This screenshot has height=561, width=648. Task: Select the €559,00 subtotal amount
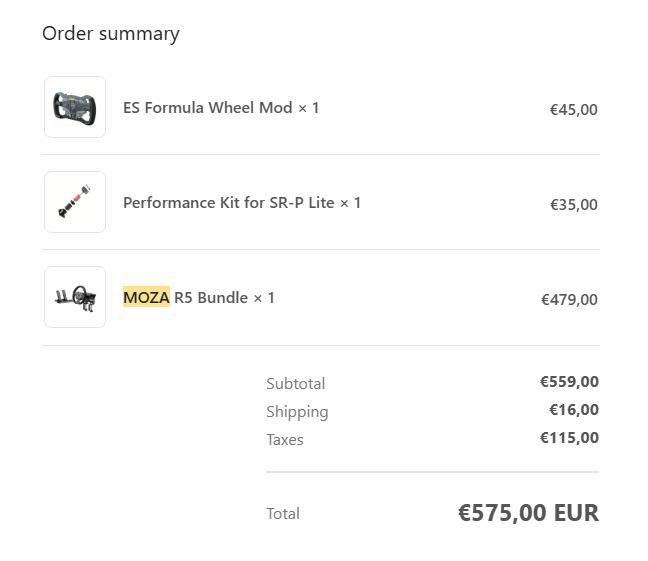click(569, 381)
